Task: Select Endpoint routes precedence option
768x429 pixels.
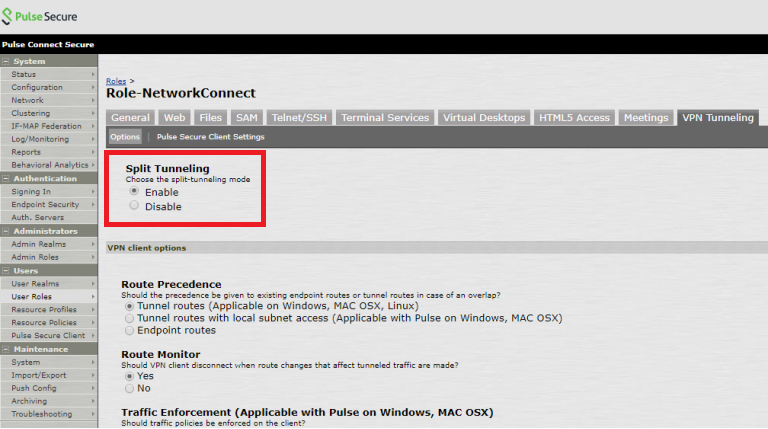Action: [x=129, y=331]
